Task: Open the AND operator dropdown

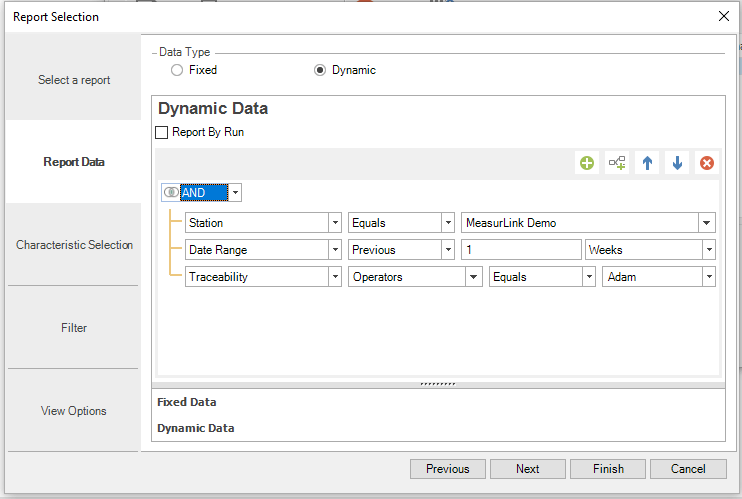Action: coord(235,193)
